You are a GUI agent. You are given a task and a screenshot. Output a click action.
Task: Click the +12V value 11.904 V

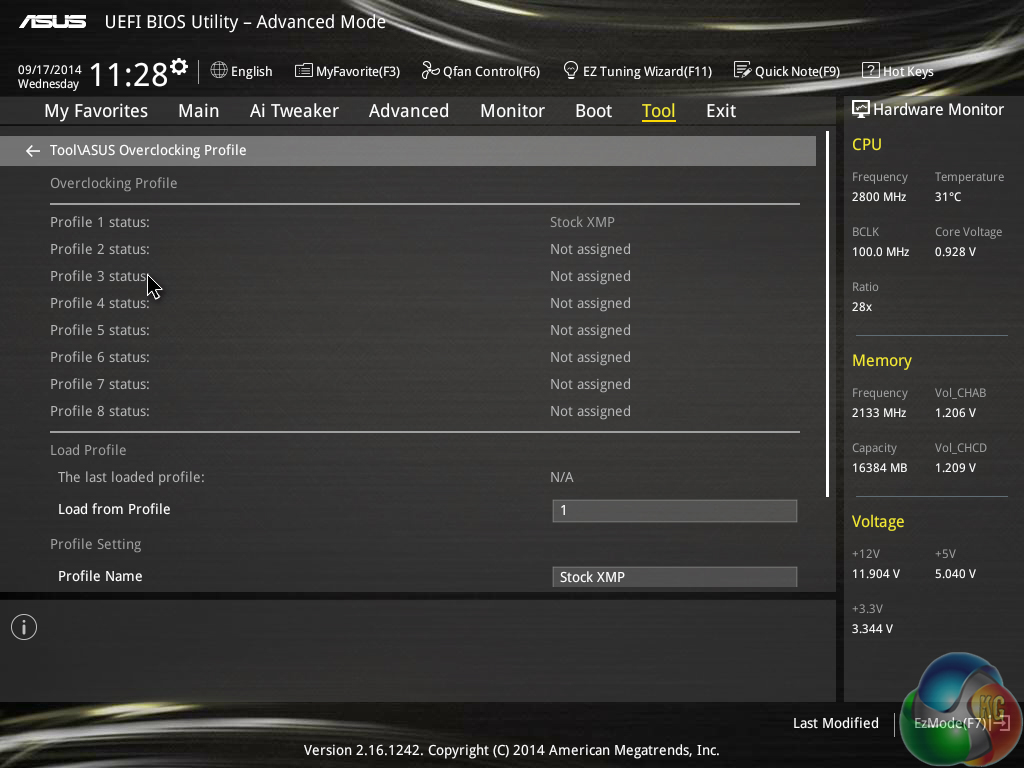coord(876,573)
